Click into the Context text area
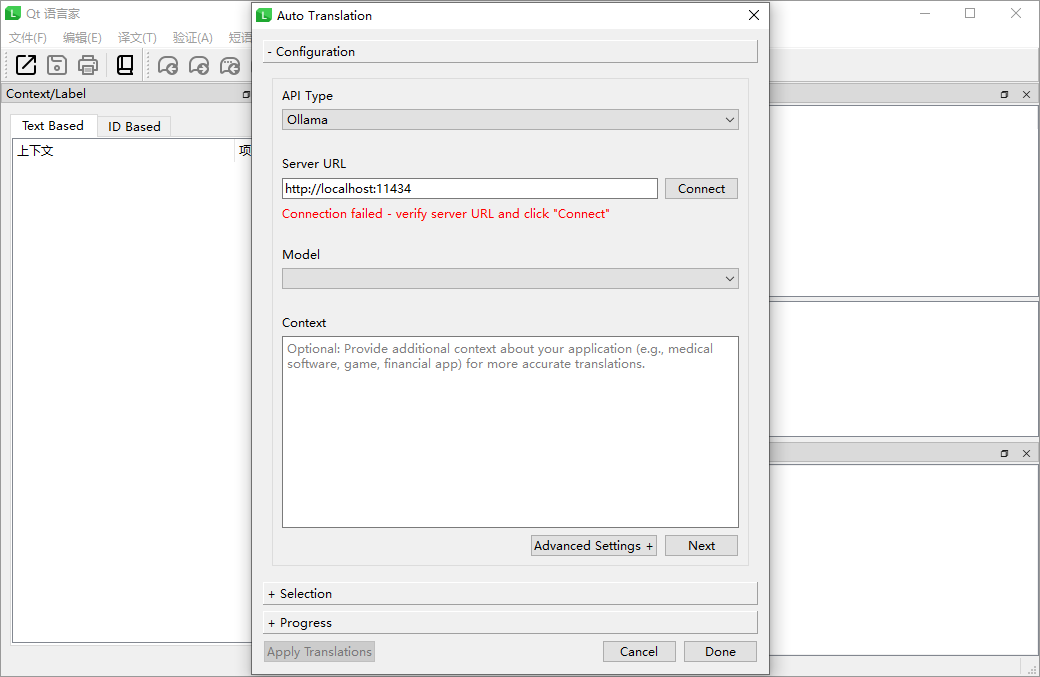 (x=510, y=432)
